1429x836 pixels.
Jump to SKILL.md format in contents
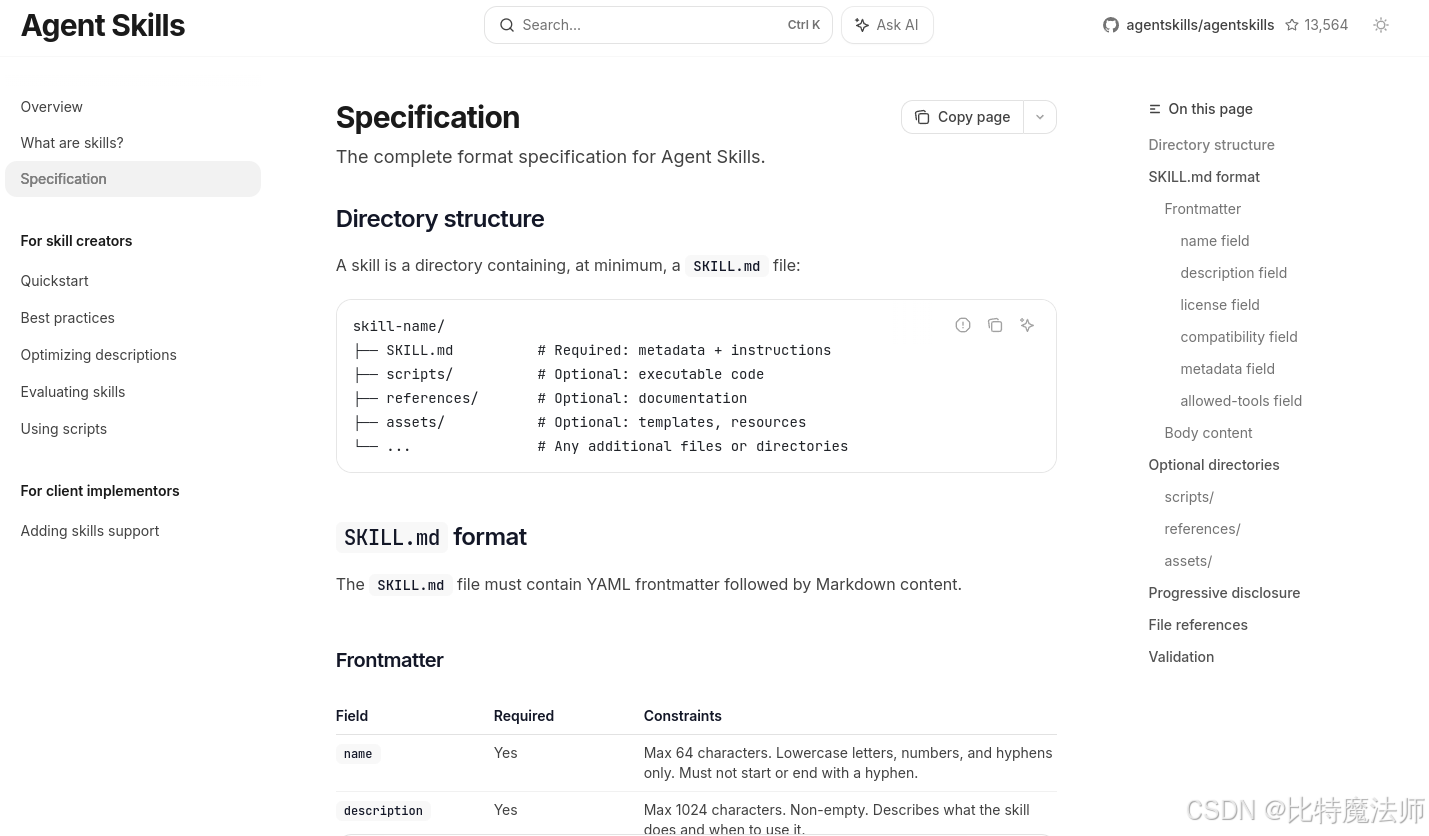point(1204,177)
